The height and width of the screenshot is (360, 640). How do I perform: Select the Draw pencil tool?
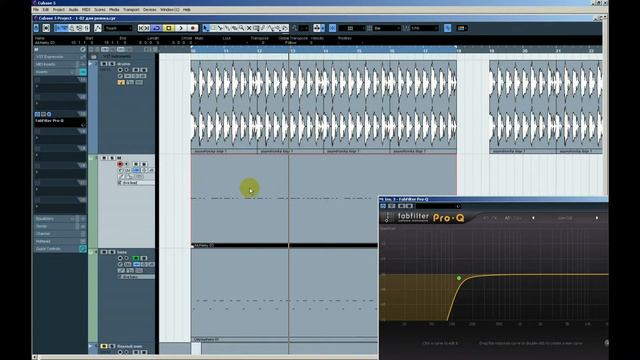click(263, 28)
